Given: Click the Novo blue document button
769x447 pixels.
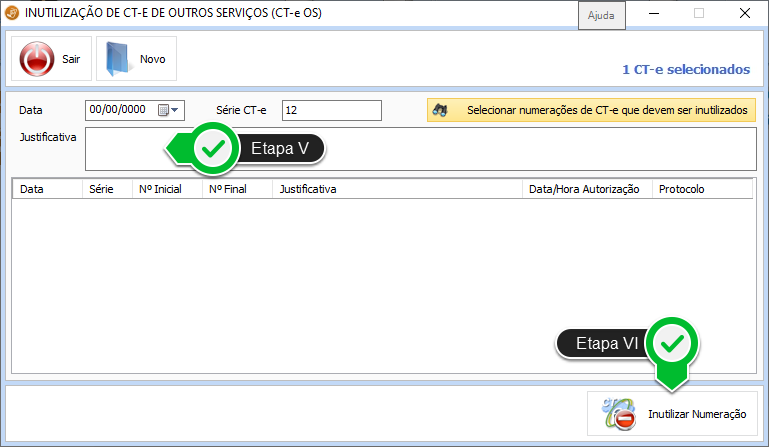Looking at the screenshot, I should (136, 59).
